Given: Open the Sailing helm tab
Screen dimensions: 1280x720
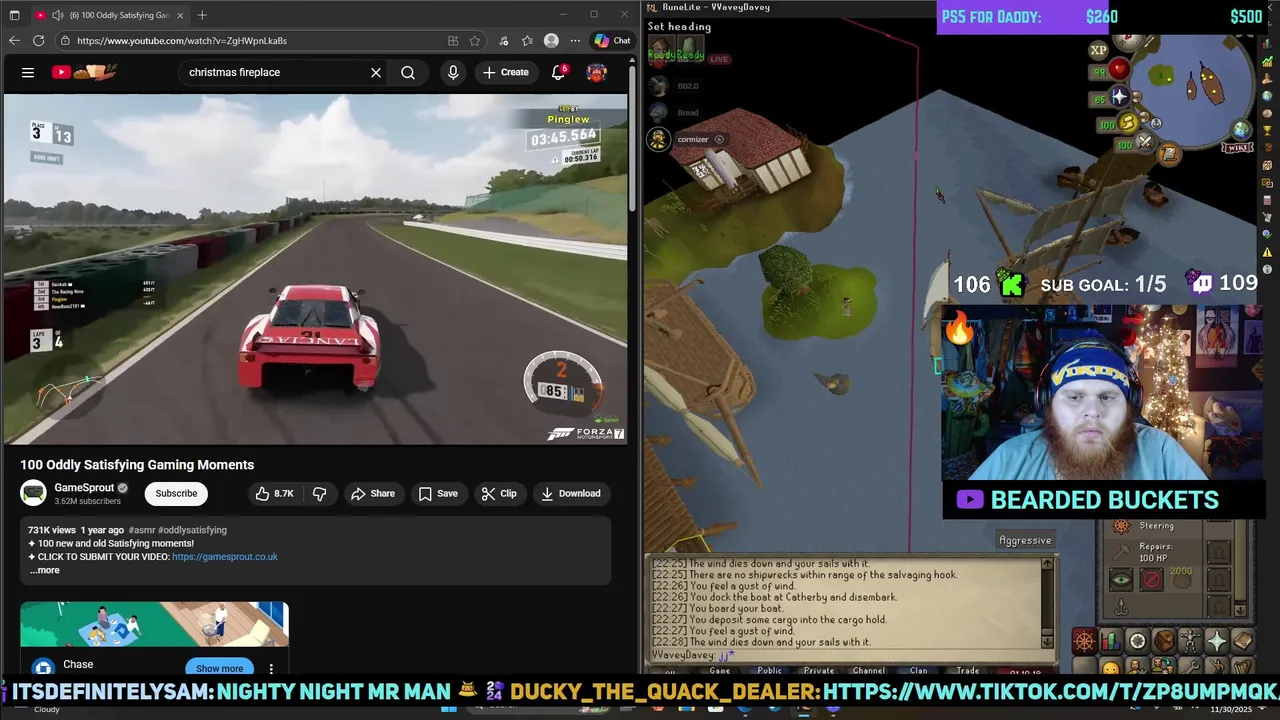Looking at the screenshot, I should click(x=1084, y=641).
